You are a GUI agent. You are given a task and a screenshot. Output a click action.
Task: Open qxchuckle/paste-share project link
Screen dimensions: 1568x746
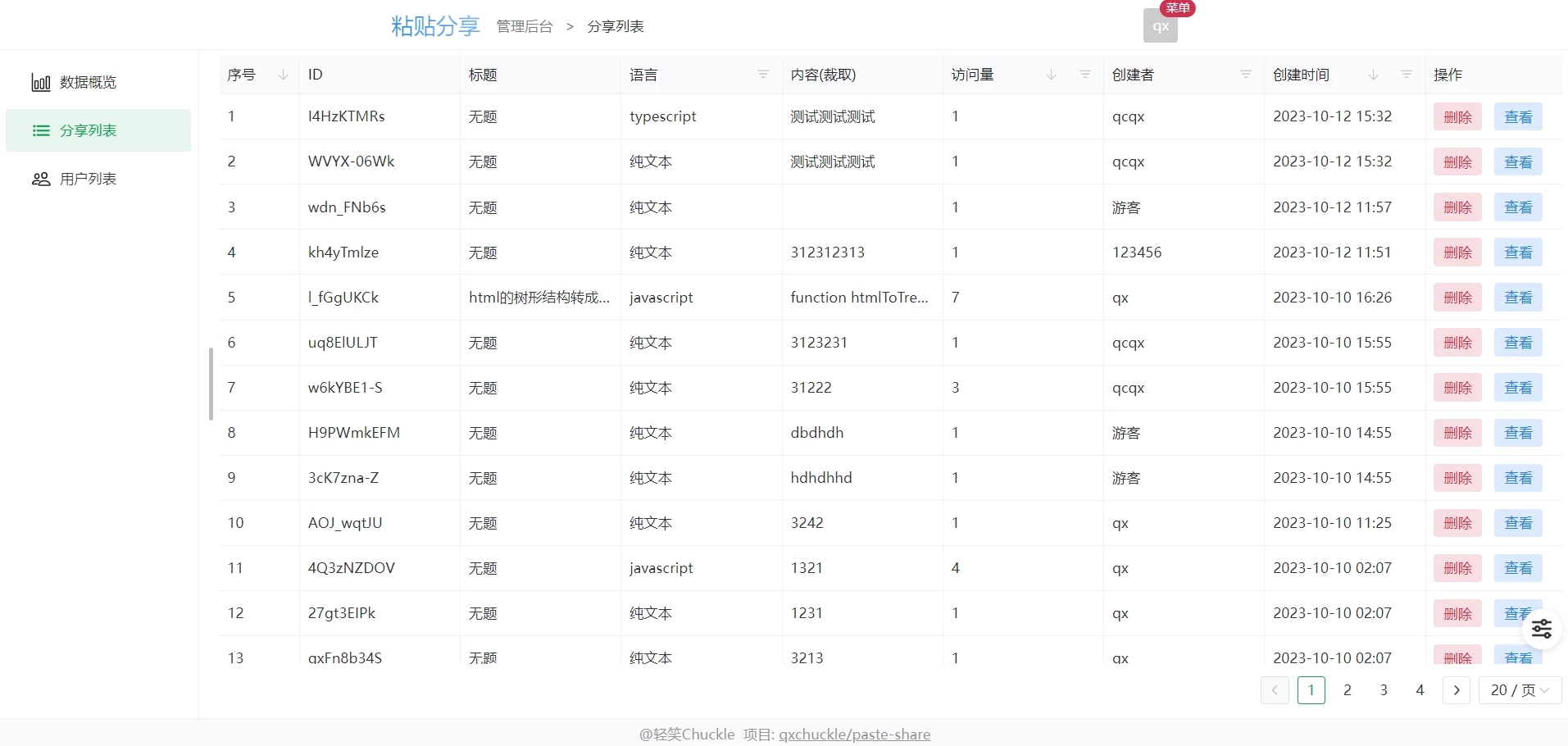click(x=854, y=735)
